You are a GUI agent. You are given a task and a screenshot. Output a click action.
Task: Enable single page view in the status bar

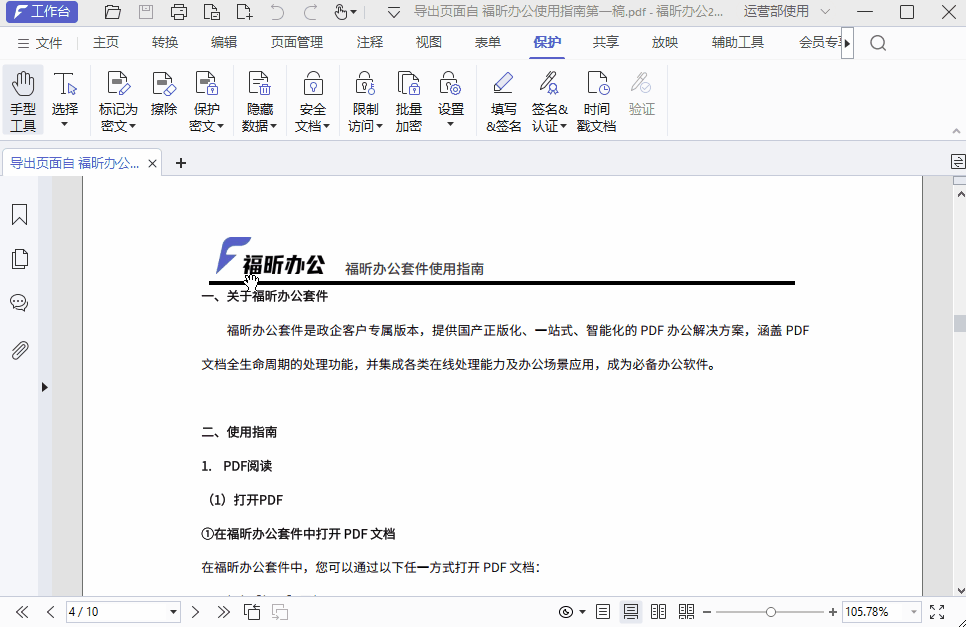tap(603, 612)
